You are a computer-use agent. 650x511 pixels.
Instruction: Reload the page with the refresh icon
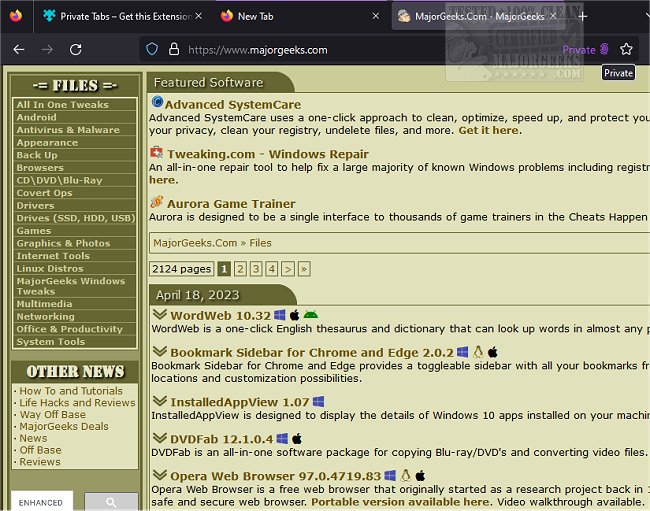point(76,49)
